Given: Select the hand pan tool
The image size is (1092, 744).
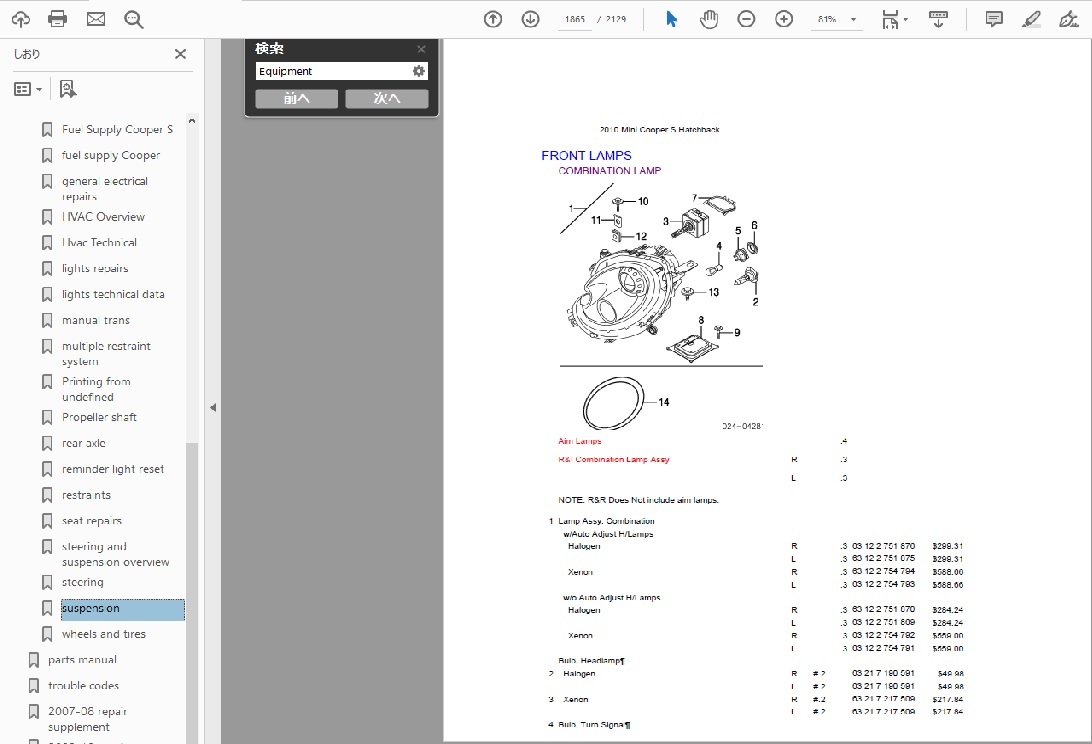Looking at the screenshot, I should (x=709, y=19).
